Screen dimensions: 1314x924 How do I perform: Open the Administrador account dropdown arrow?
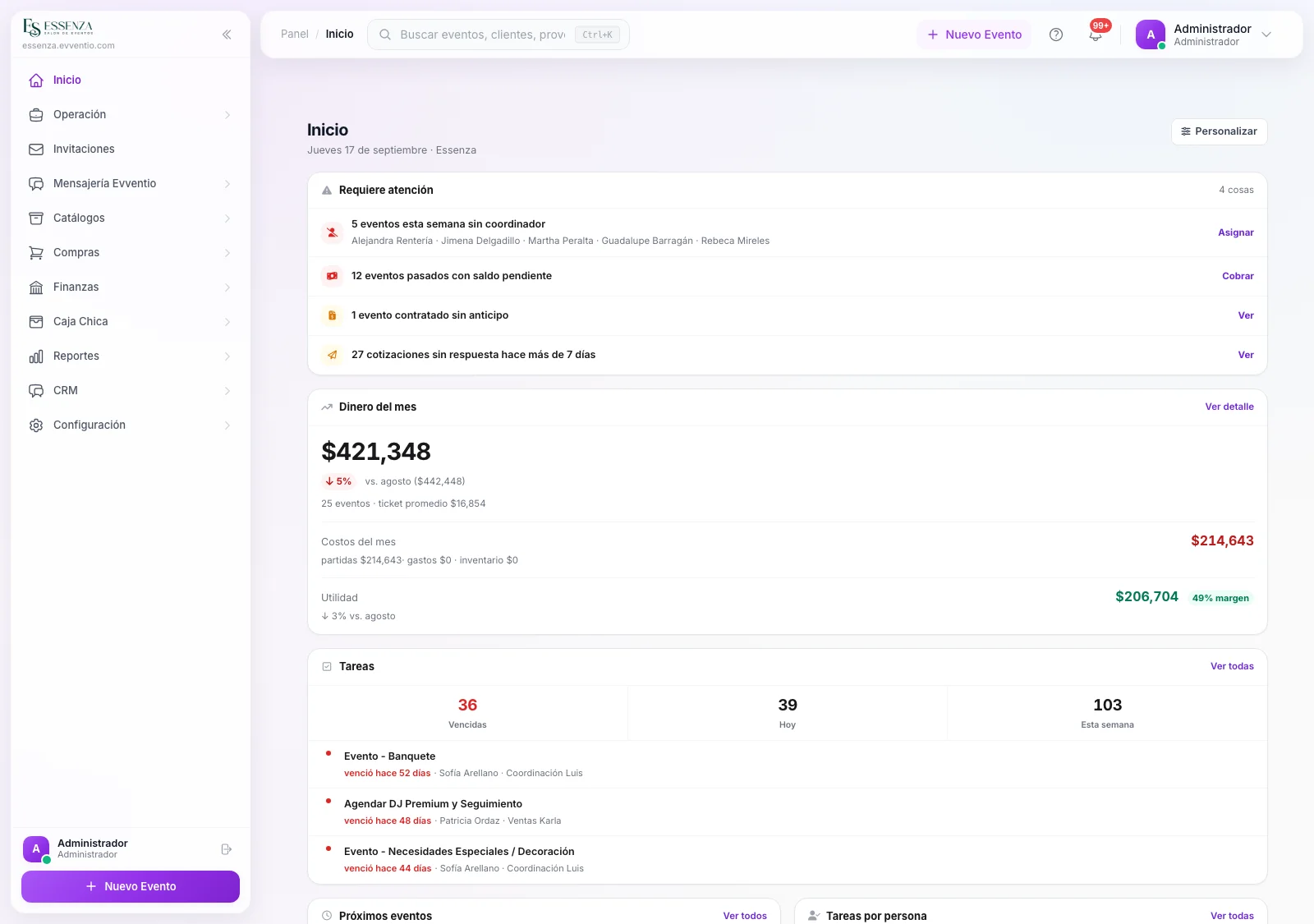(x=1266, y=34)
